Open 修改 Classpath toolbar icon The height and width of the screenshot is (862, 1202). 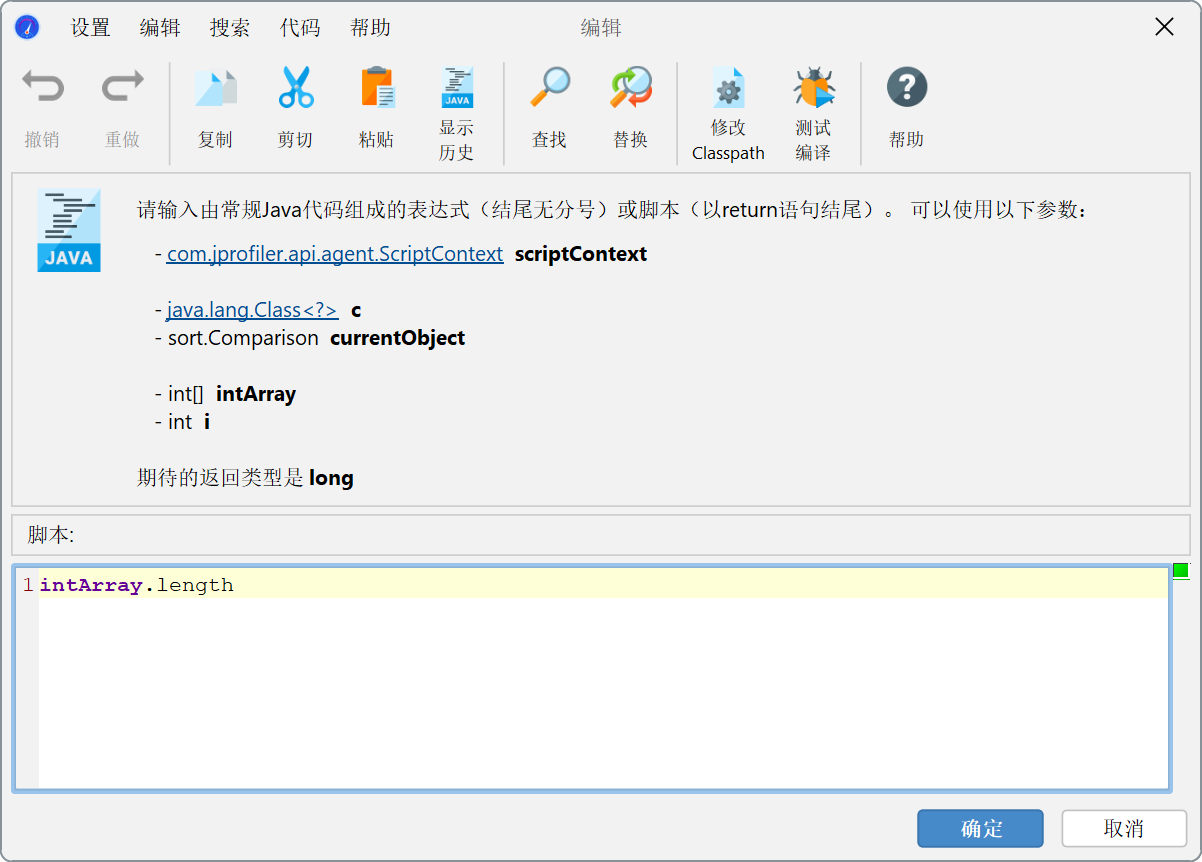click(728, 88)
